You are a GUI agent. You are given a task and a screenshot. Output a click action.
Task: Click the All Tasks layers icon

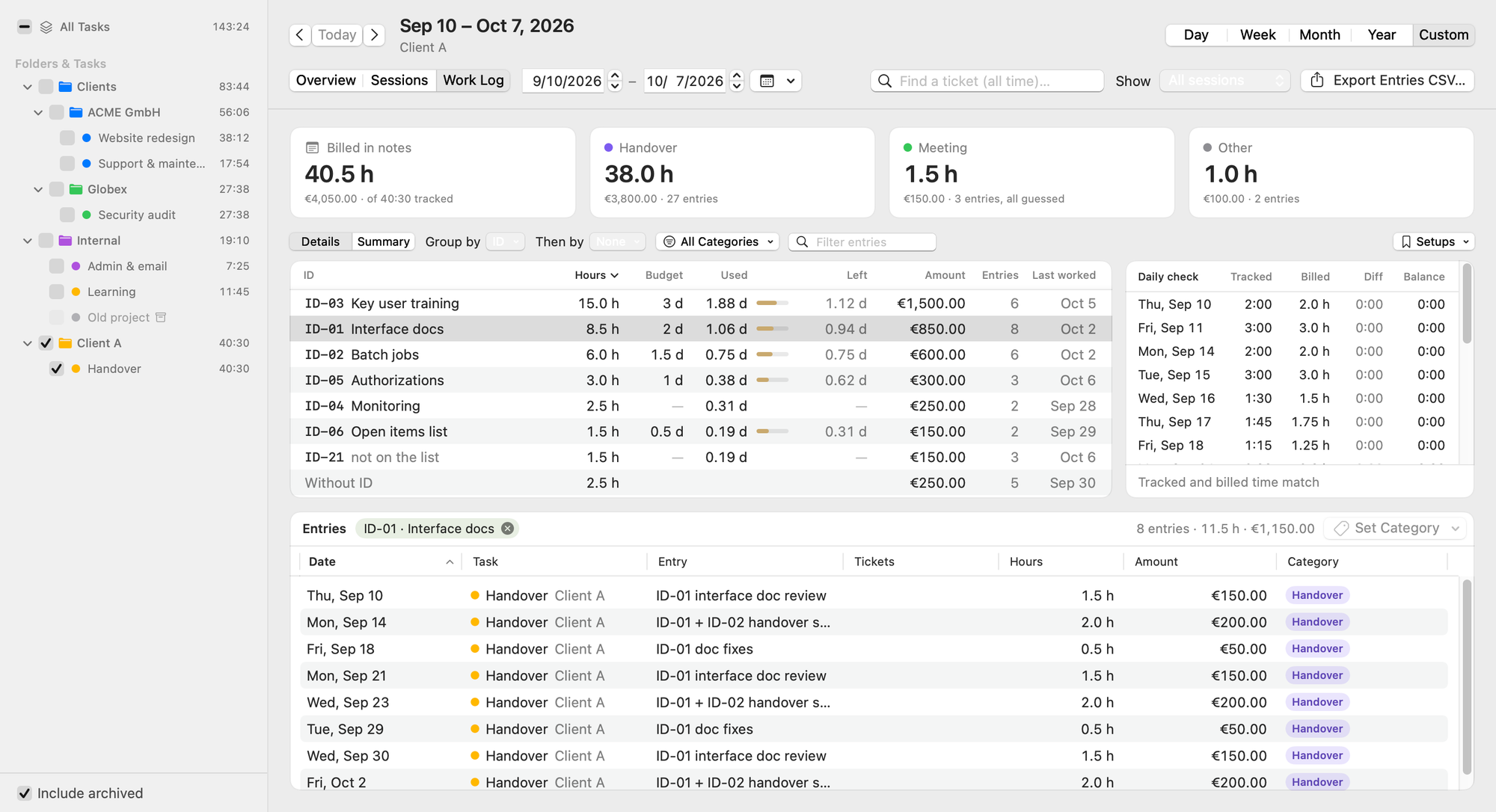[46, 27]
